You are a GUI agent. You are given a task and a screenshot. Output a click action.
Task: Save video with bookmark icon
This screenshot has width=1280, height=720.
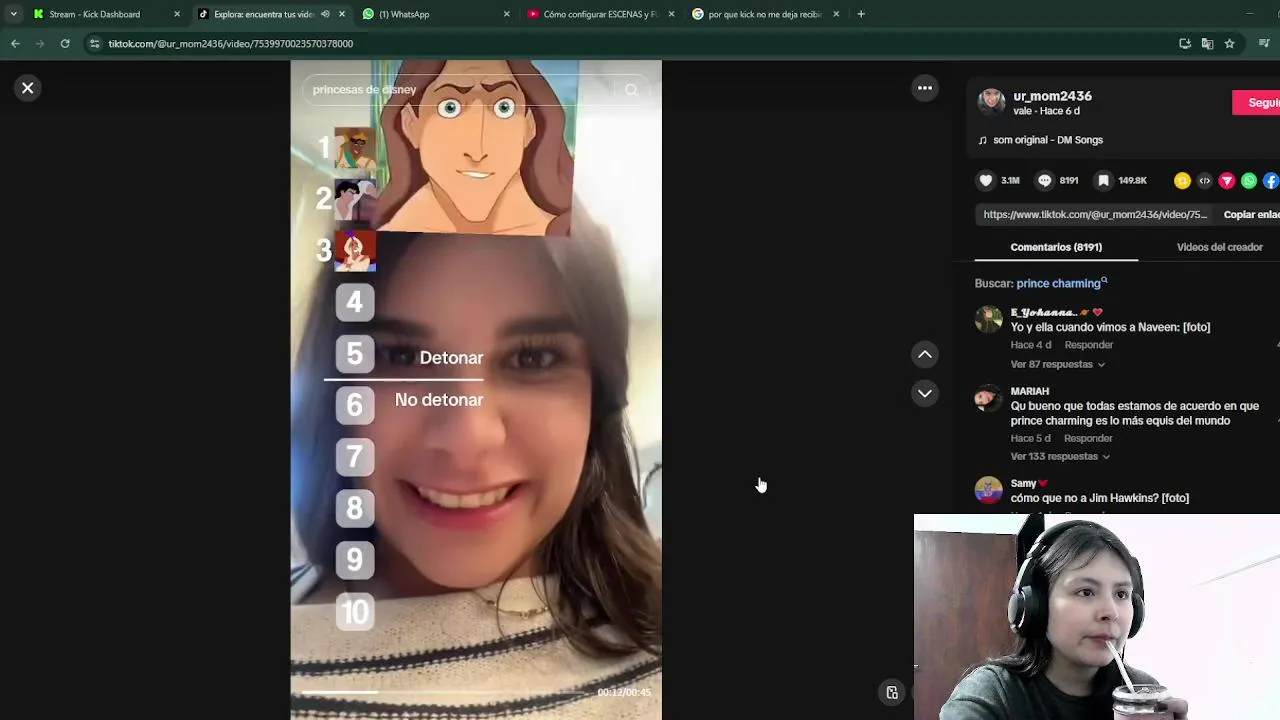point(1103,180)
